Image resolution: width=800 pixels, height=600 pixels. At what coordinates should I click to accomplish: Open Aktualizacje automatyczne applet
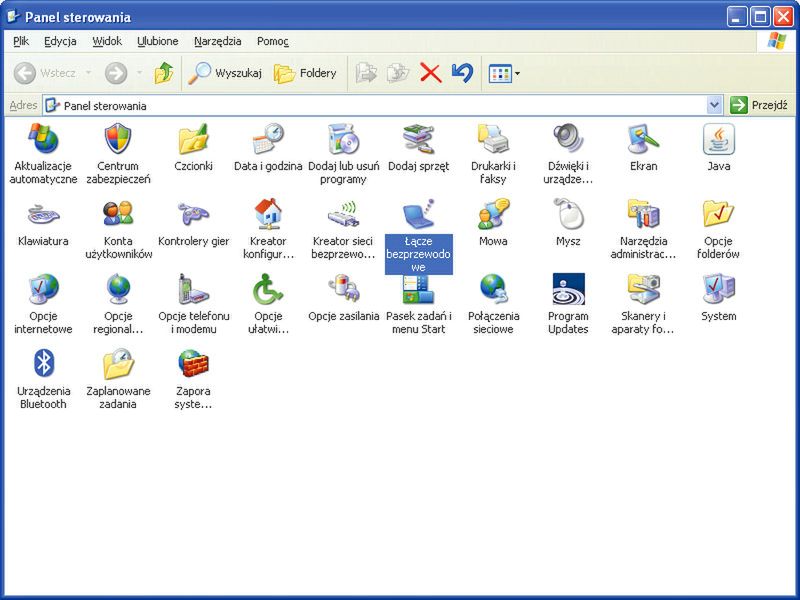[43, 153]
